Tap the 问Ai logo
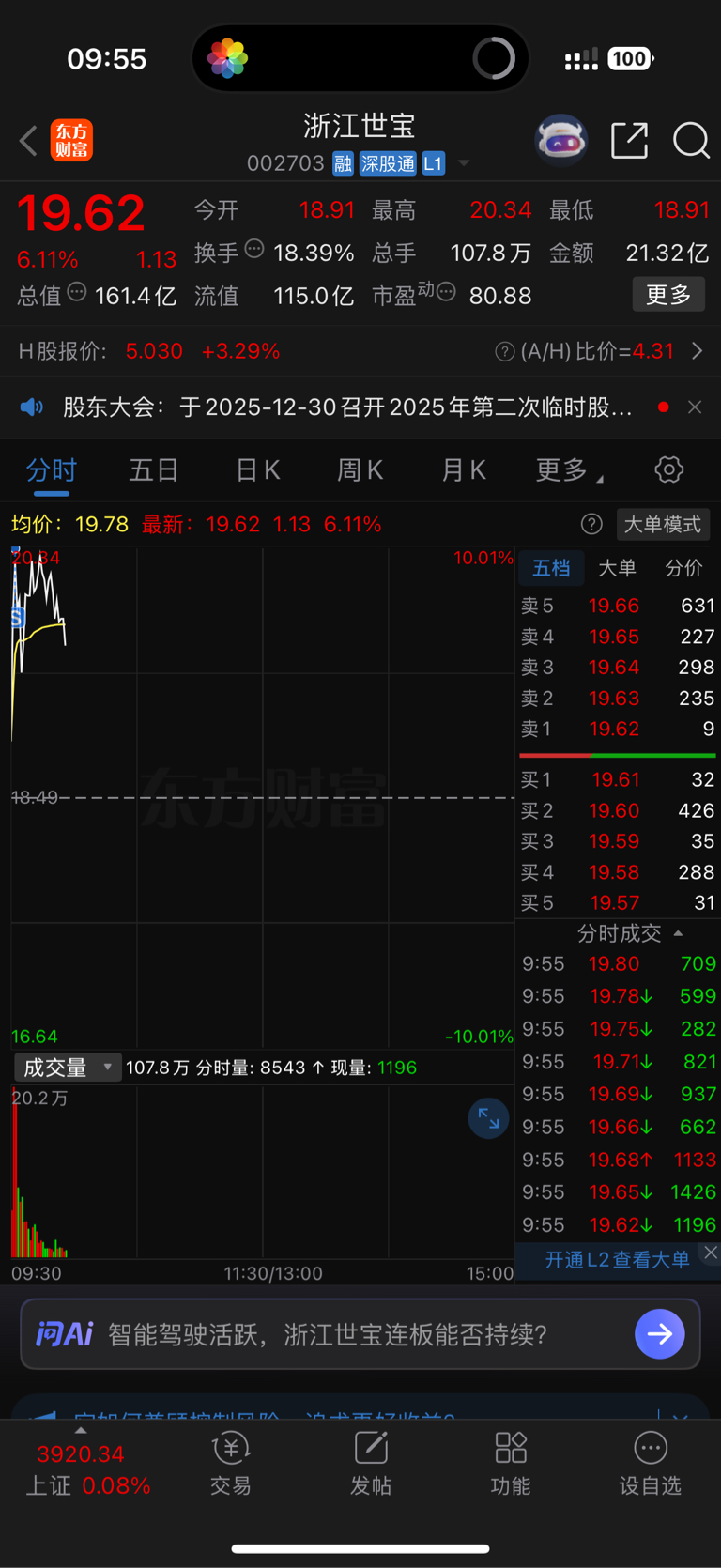This screenshot has height=1568, width=721. click(64, 1334)
